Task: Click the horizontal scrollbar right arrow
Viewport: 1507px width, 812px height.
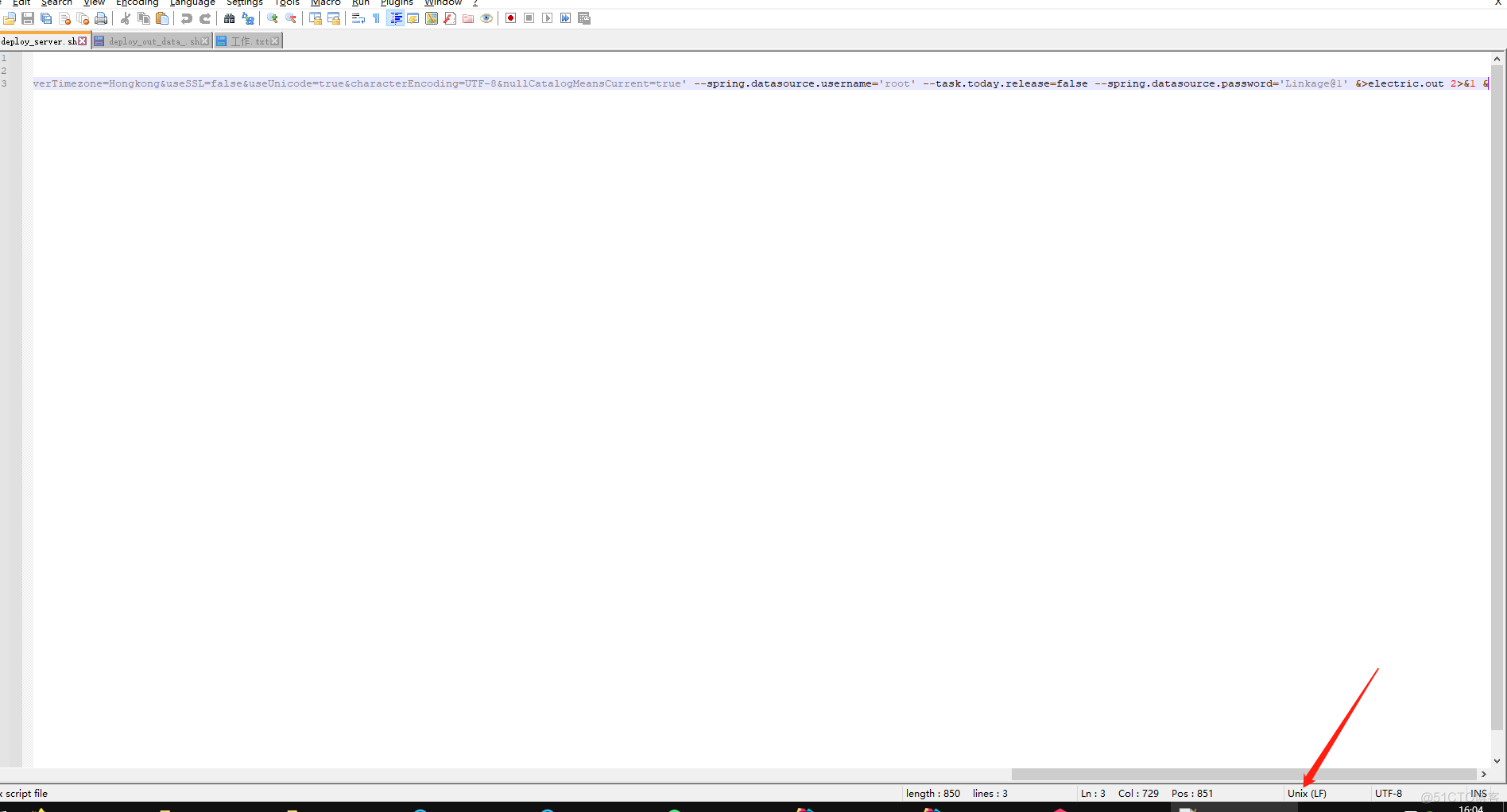Action: coord(1484,775)
